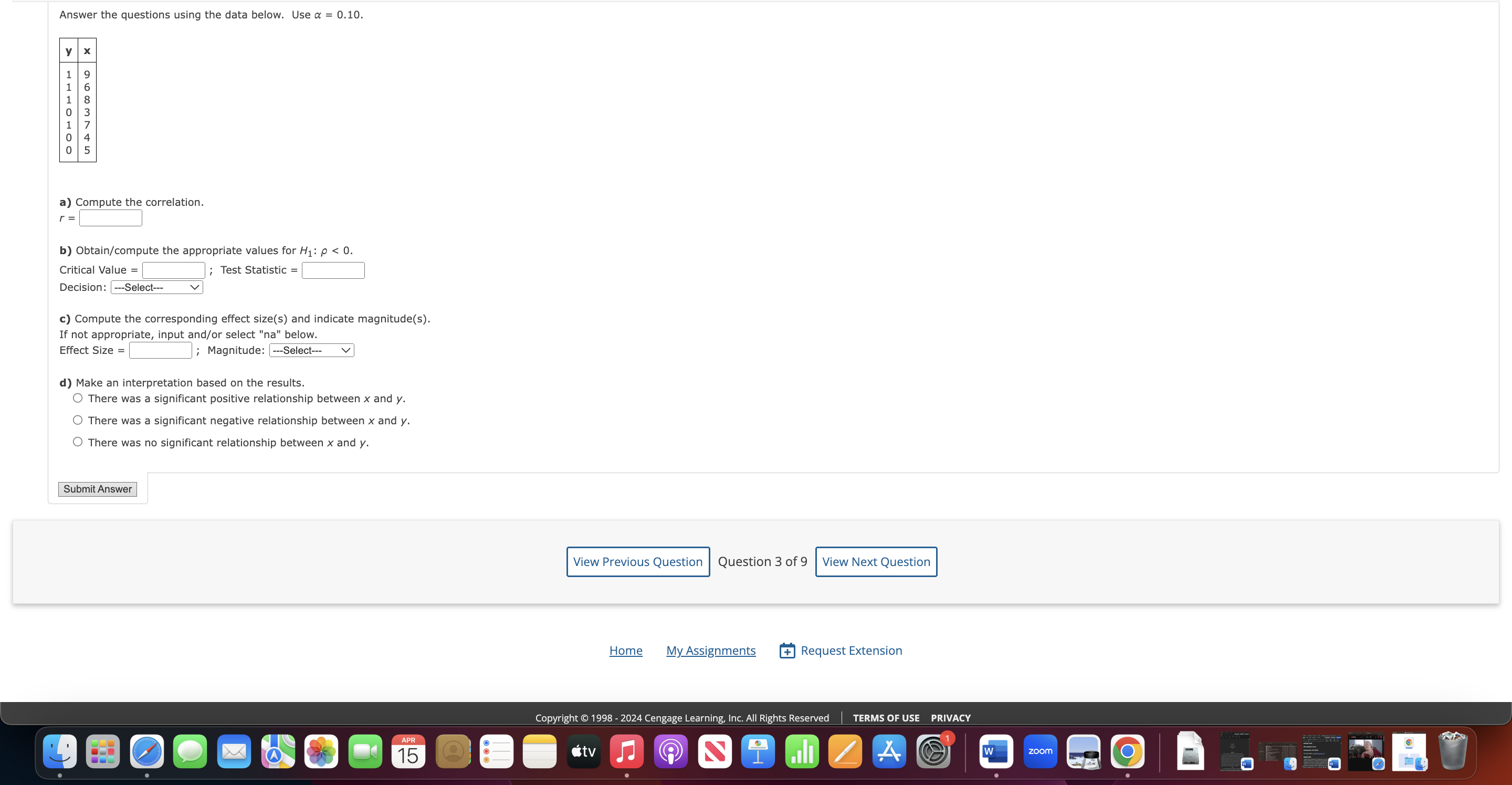Select significant positive relationship option
The width and height of the screenshot is (1512, 785).
pos(78,398)
